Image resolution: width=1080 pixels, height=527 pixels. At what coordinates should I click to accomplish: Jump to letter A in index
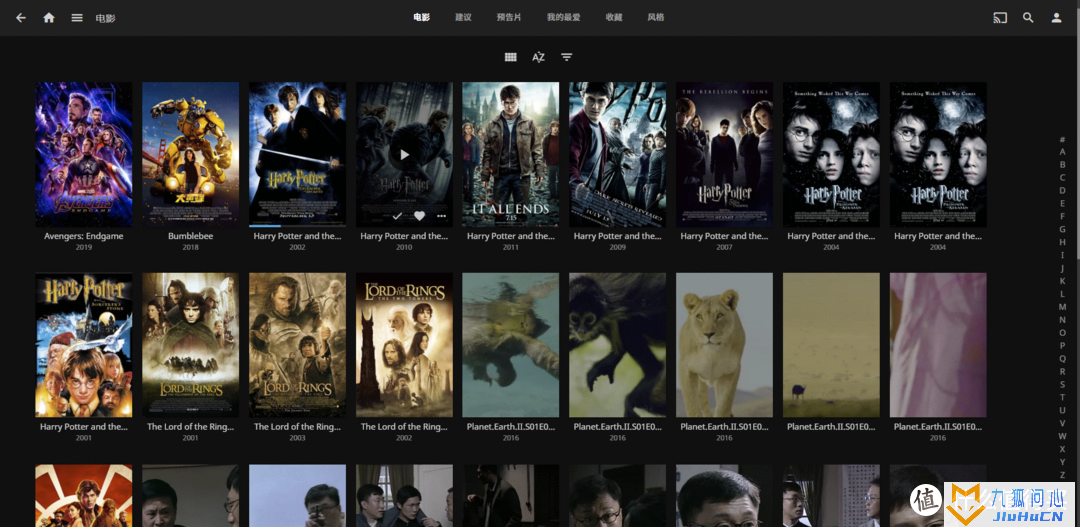[1063, 152]
